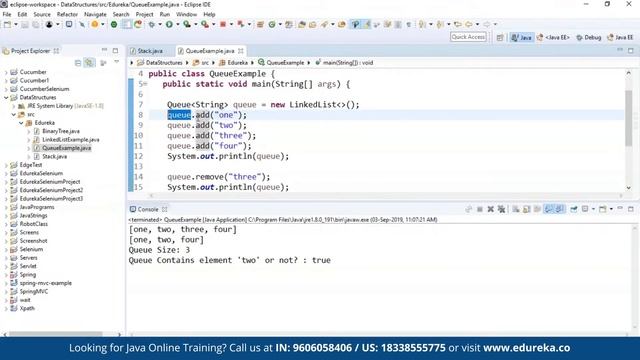Click the user profile toolbar icon

coord(49,24)
